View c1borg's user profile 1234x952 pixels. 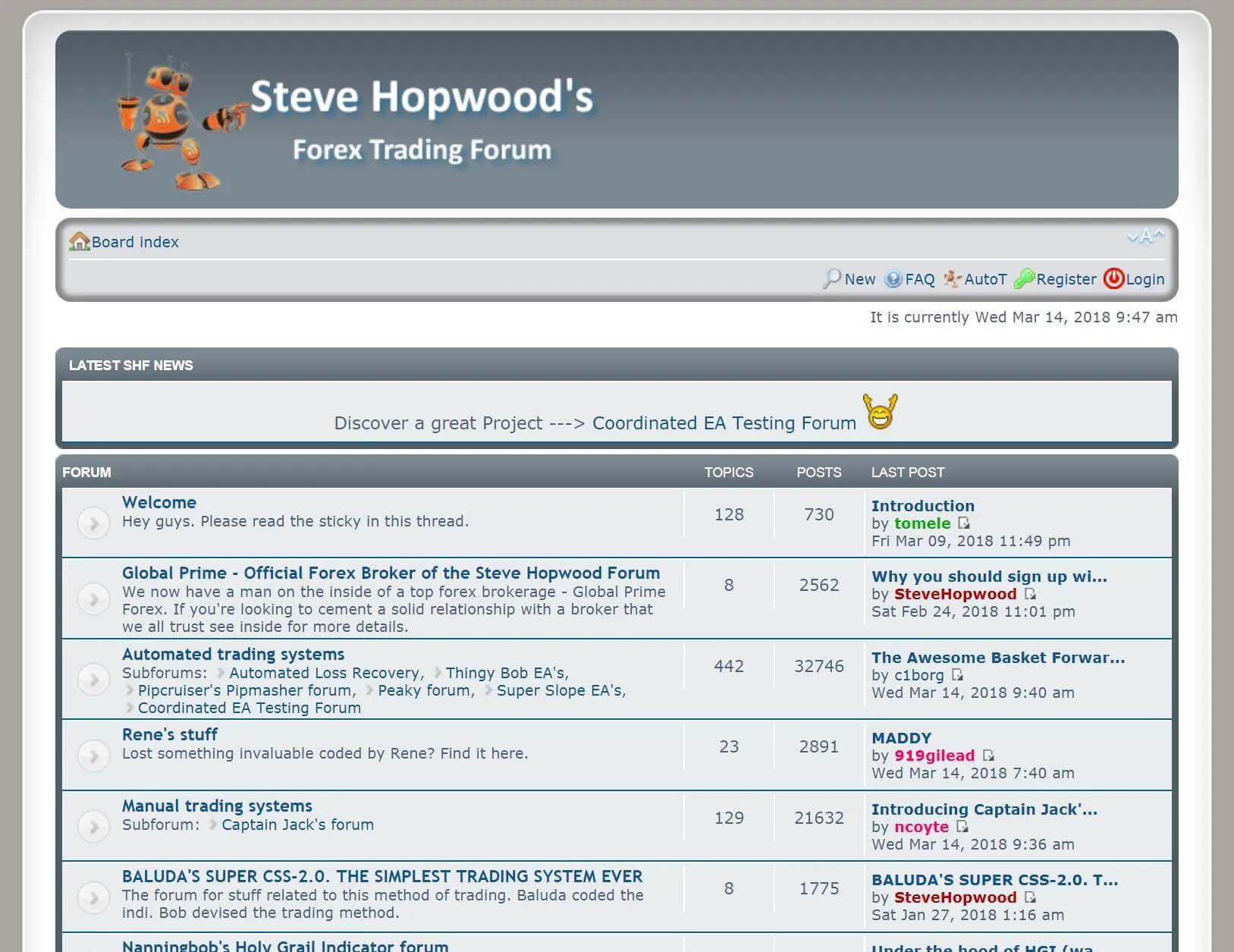click(x=919, y=675)
